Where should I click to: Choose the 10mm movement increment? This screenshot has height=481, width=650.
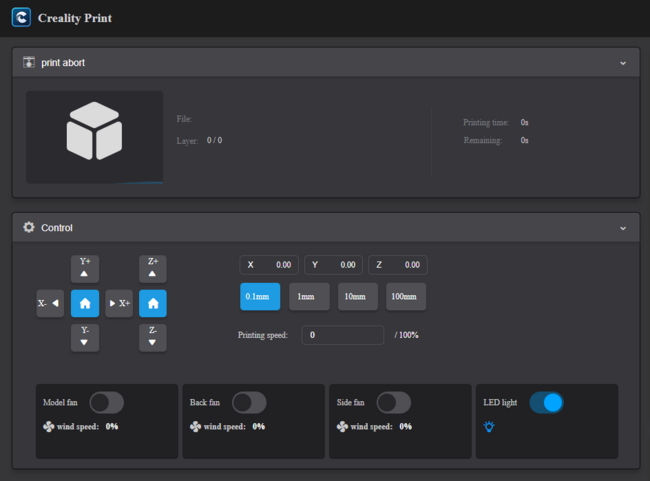(x=358, y=297)
